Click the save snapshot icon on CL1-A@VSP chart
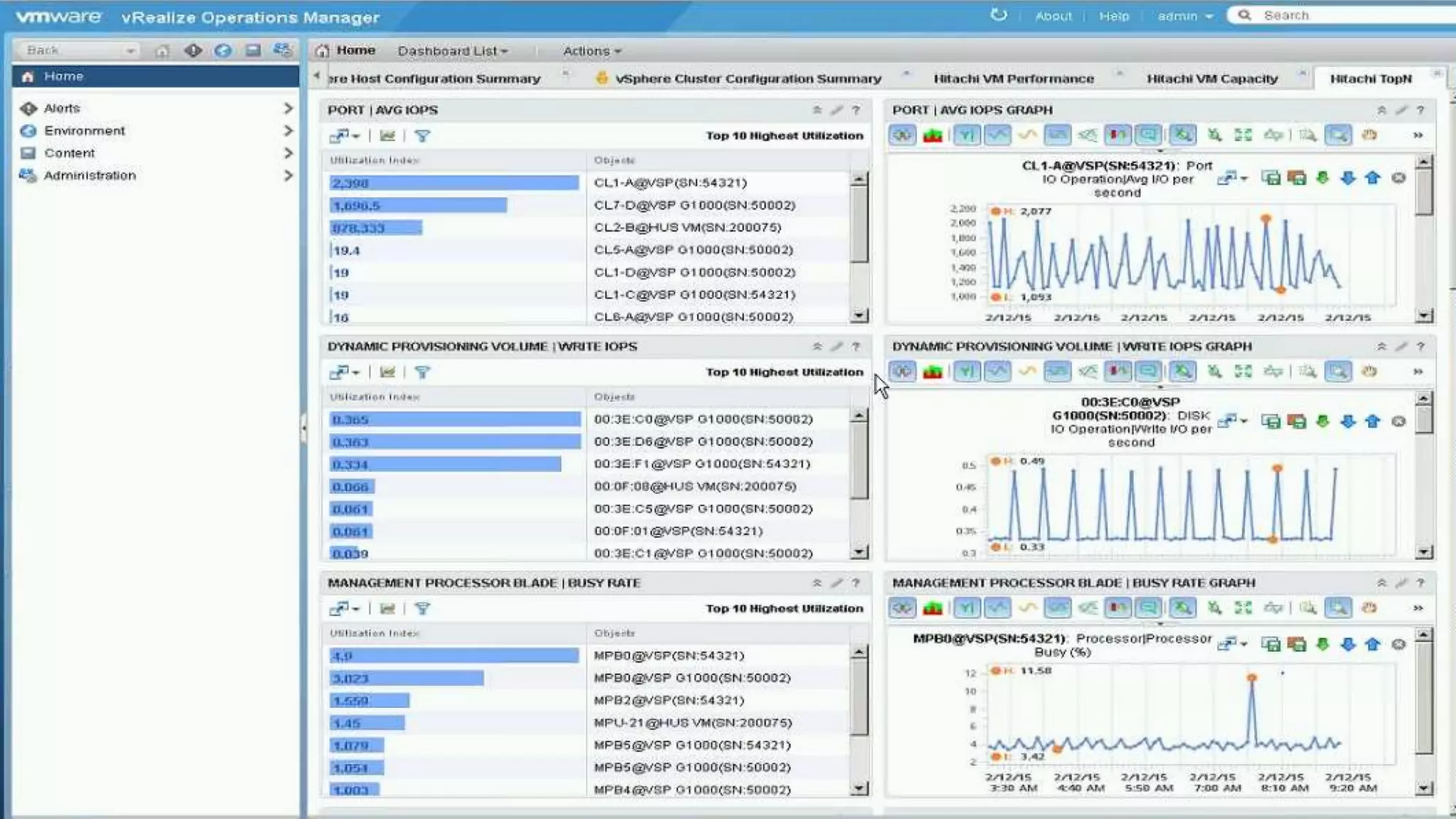1456x819 pixels. pos(1271,178)
